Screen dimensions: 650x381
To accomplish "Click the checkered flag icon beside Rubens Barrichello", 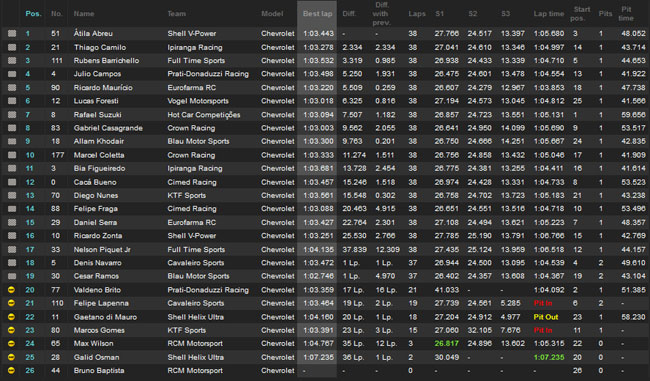I will pyautogui.click(x=12, y=61).
